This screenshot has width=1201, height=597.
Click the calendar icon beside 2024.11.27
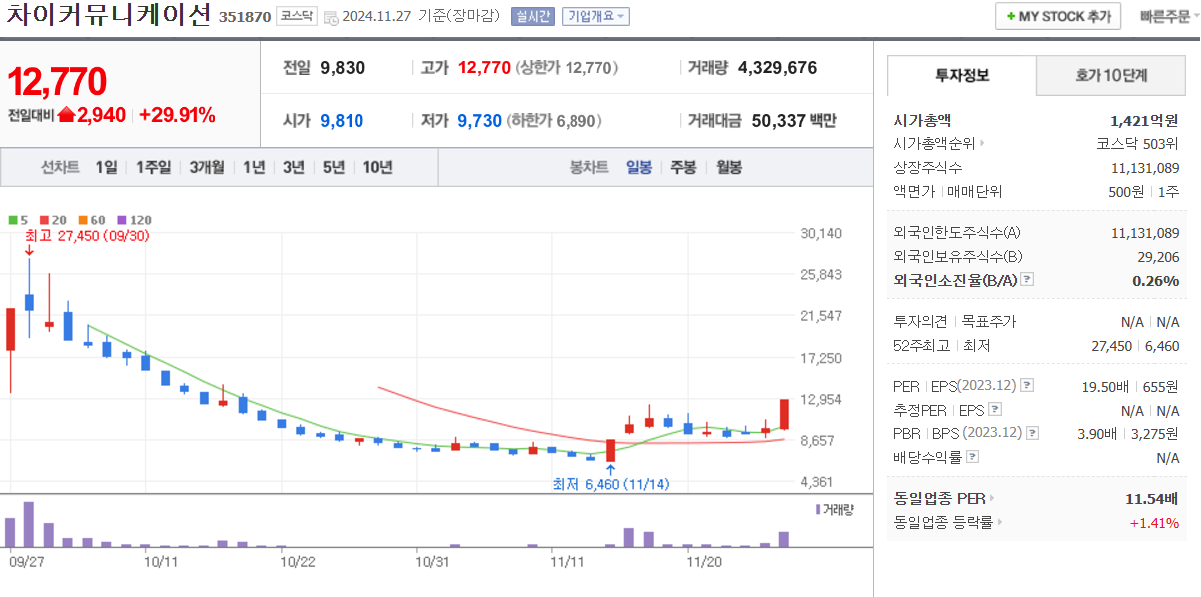330,17
